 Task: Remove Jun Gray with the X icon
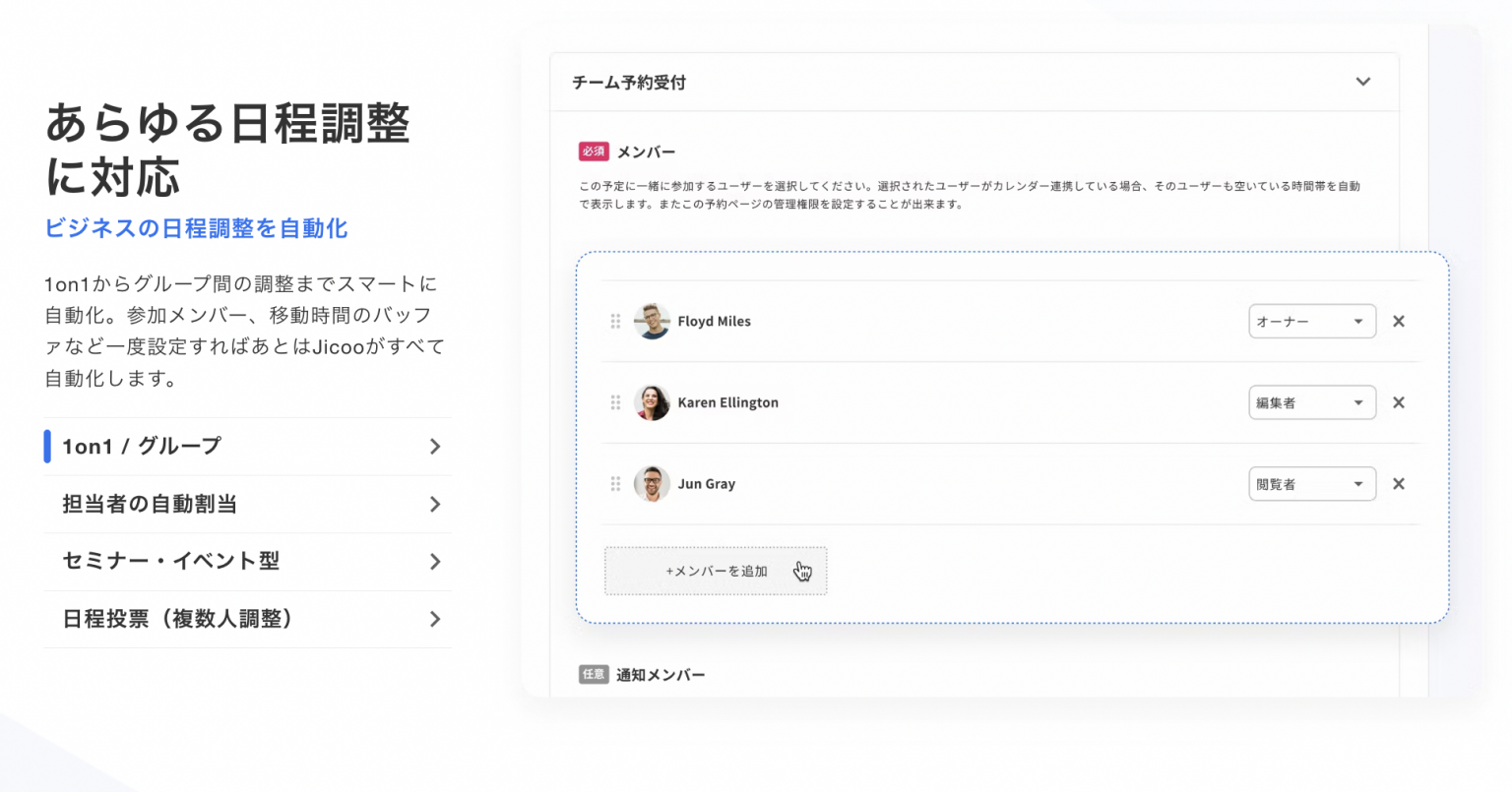pyautogui.click(x=1398, y=484)
